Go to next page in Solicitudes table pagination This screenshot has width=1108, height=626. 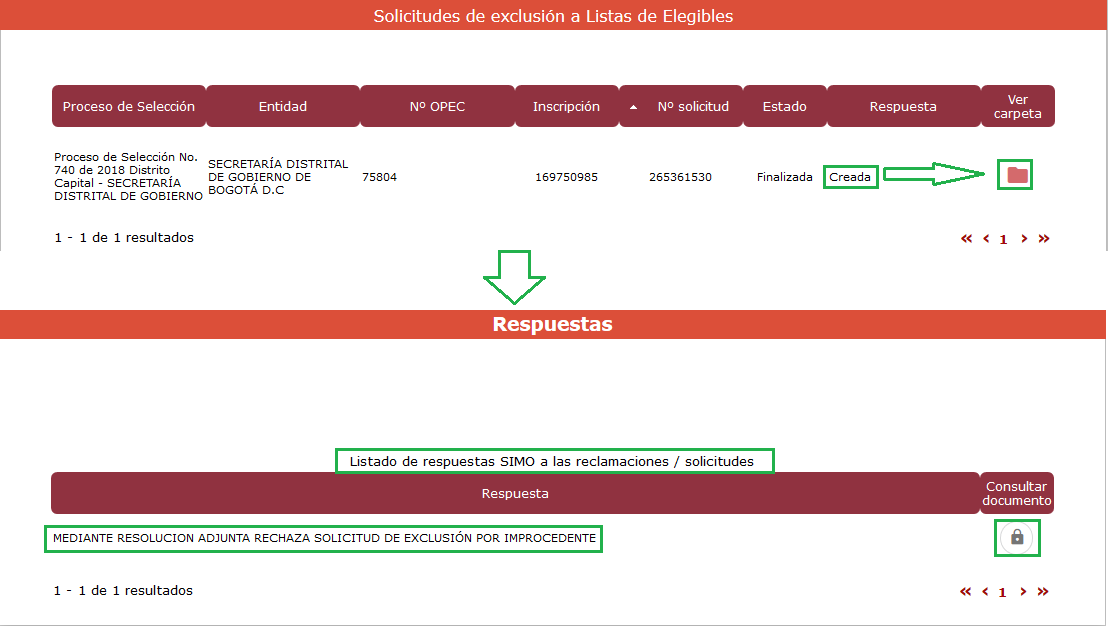pyautogui.click(x=1023, y=239)
